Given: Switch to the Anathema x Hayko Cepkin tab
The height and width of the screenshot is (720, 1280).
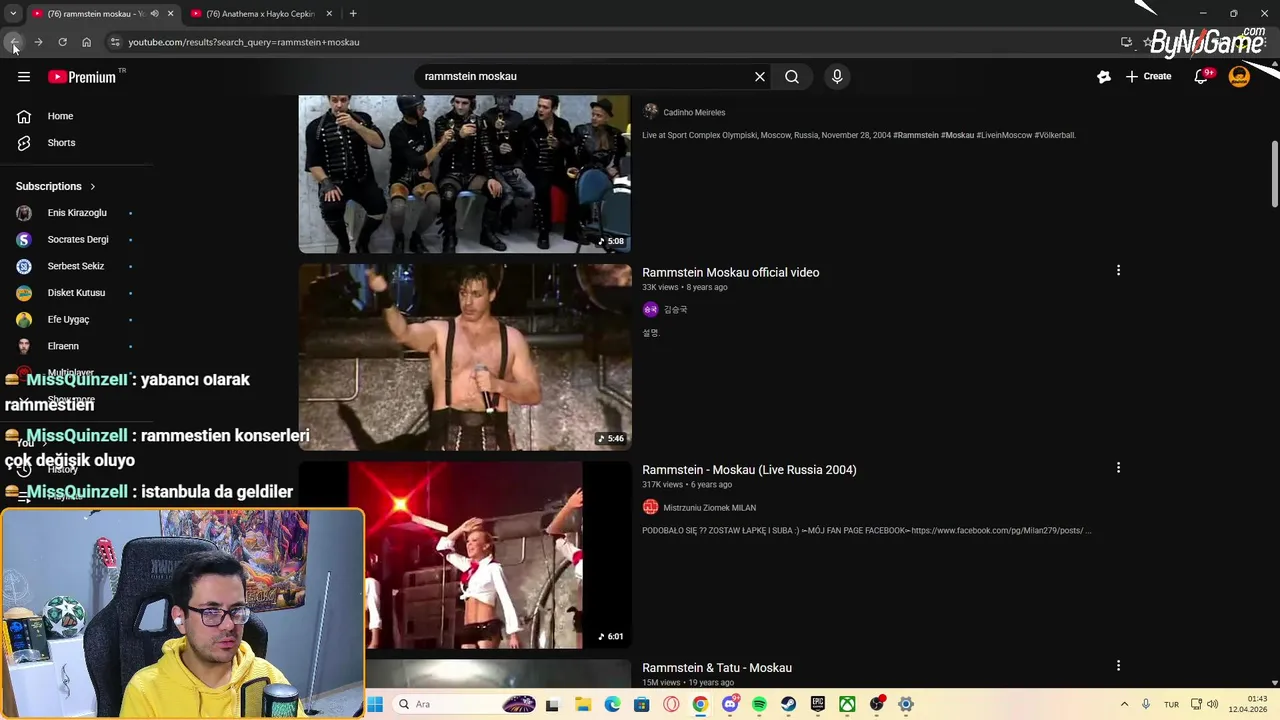Looking at the screenshot, I should tap(260, 14).
